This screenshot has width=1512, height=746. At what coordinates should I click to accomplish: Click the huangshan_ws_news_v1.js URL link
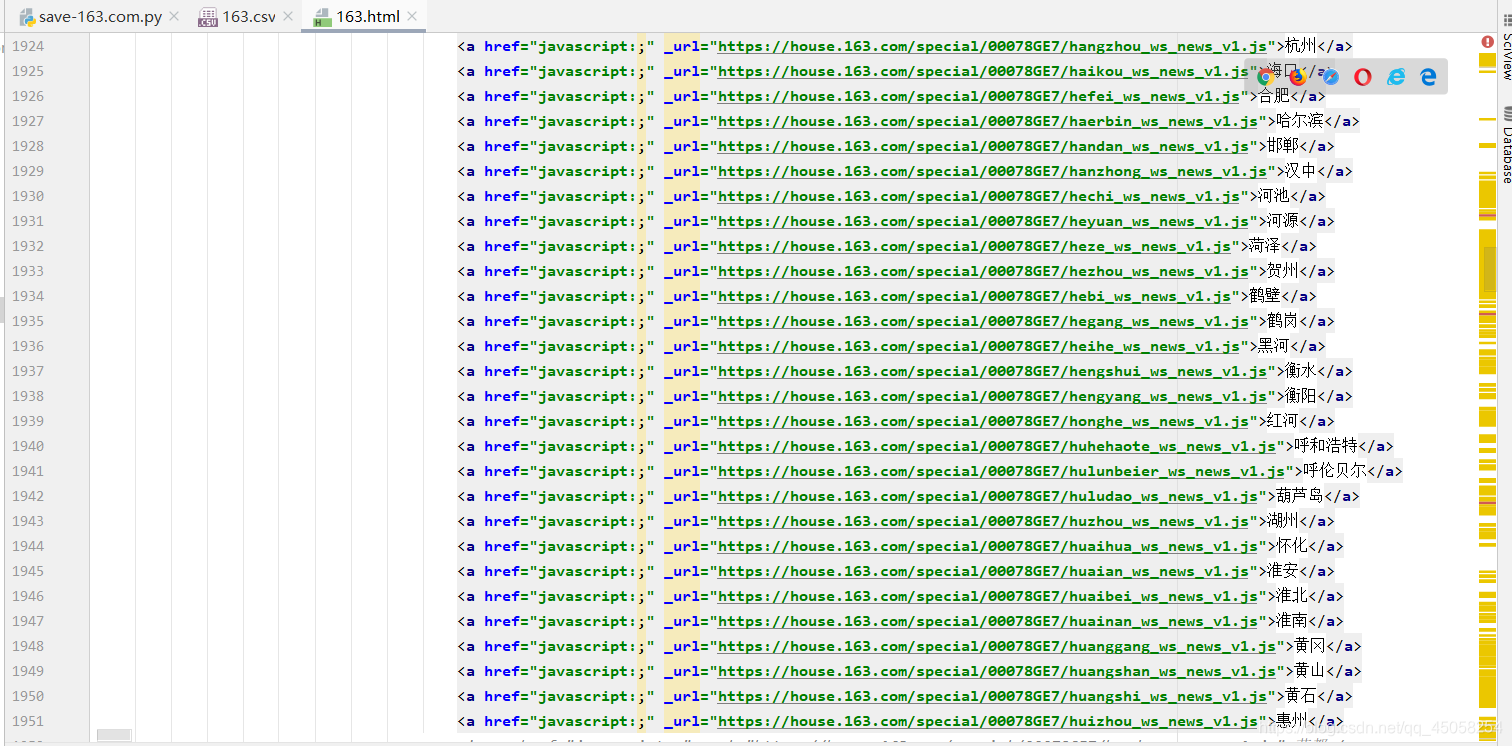[996, 671]
